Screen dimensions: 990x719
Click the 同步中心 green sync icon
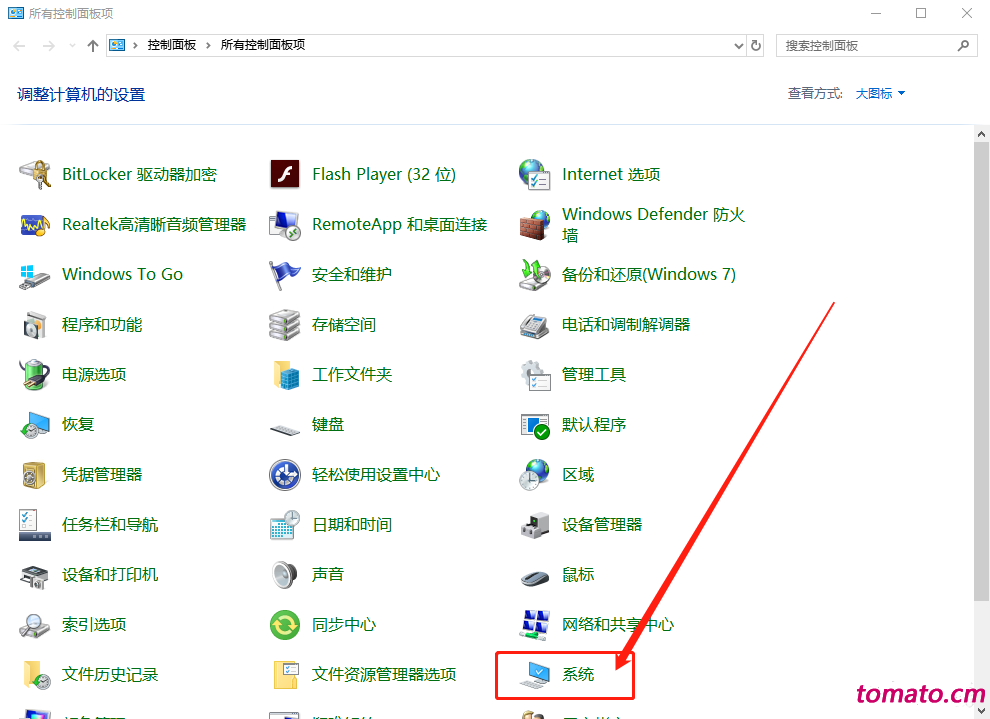coord(285,625)
